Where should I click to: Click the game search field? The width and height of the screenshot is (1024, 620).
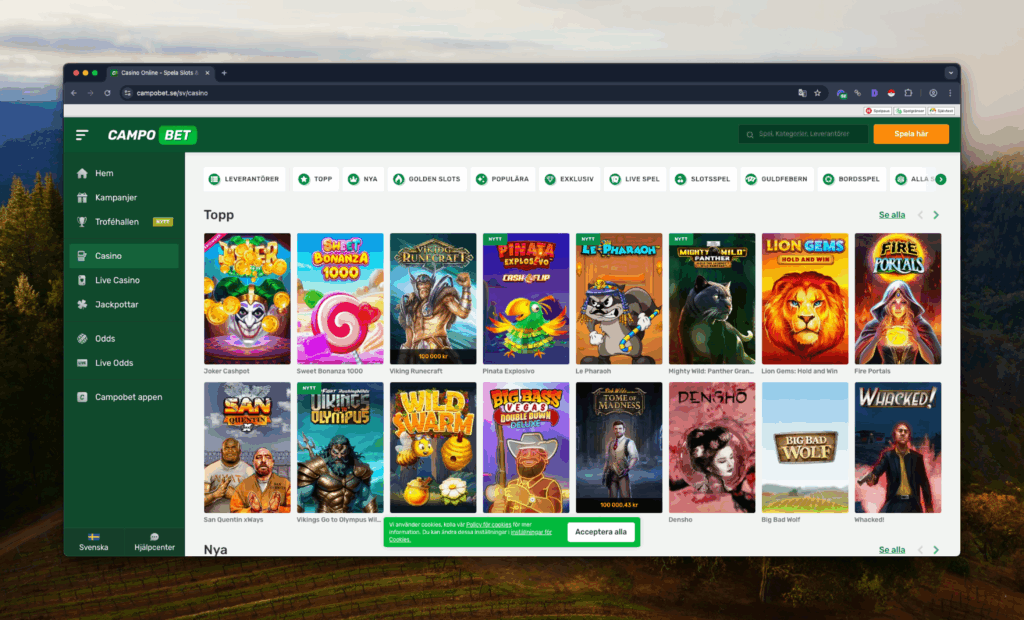click(803, 134)
